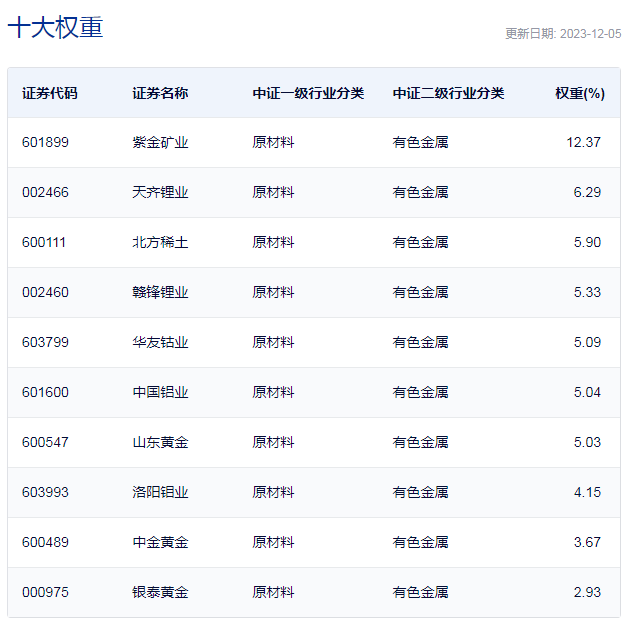The height and width of the screenshot is (626, 627).
Task: Click weight value 5.33
Action: pos(587,292)
